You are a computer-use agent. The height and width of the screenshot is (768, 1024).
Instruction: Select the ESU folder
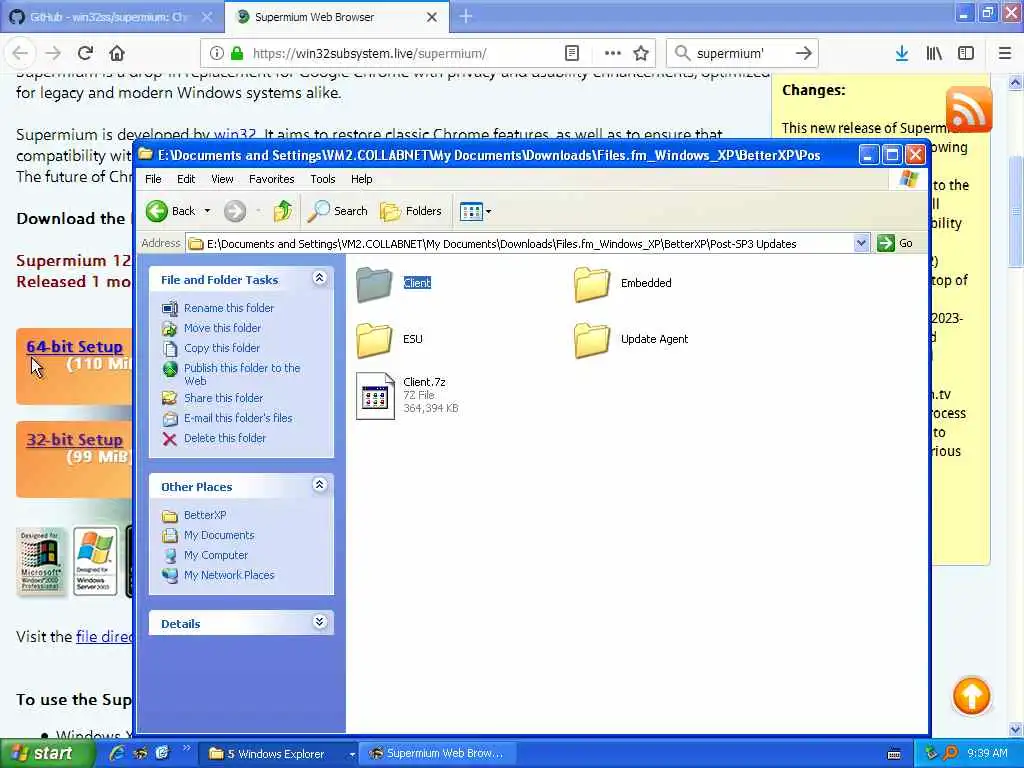click(x=389, y=340)
